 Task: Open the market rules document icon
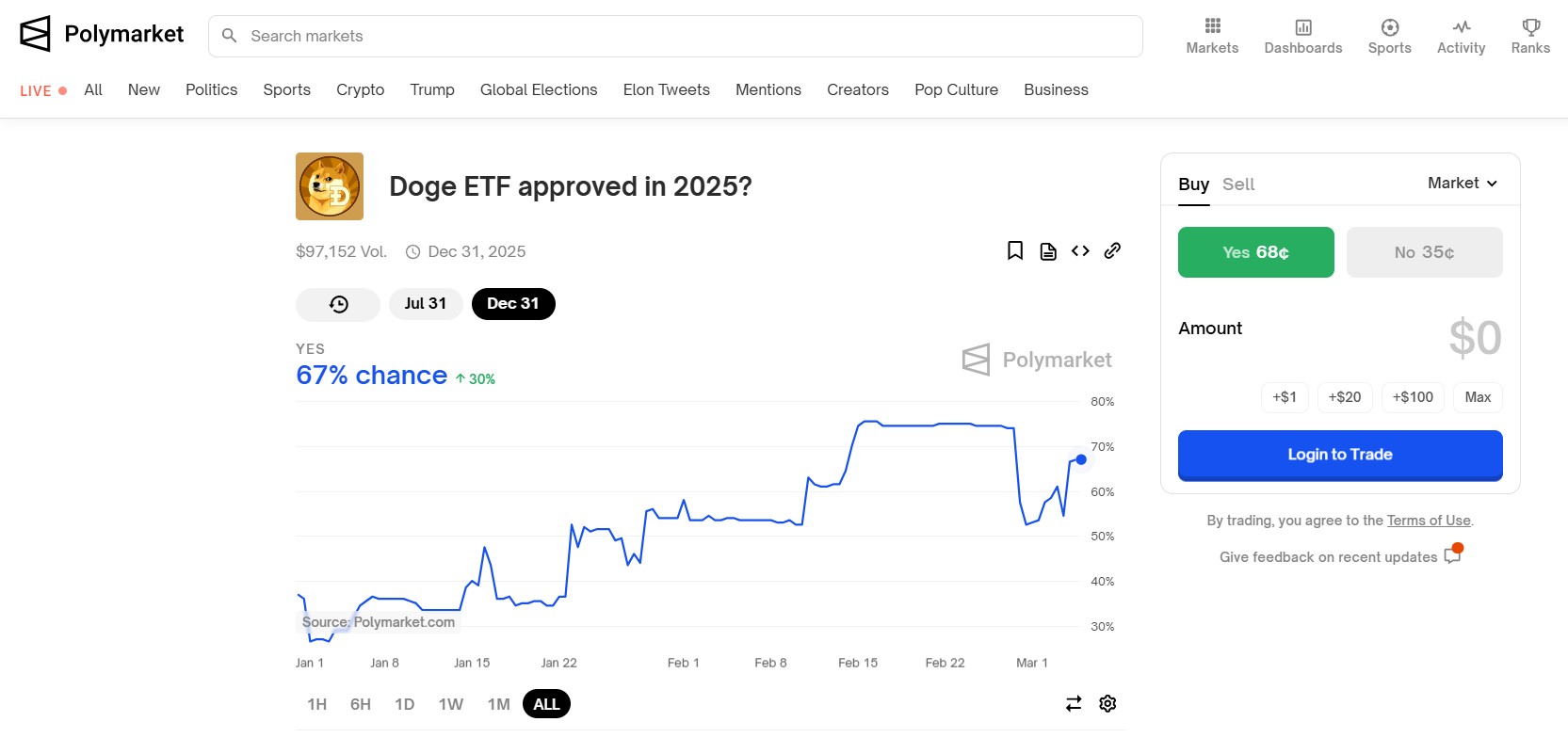coord(1048,251)
